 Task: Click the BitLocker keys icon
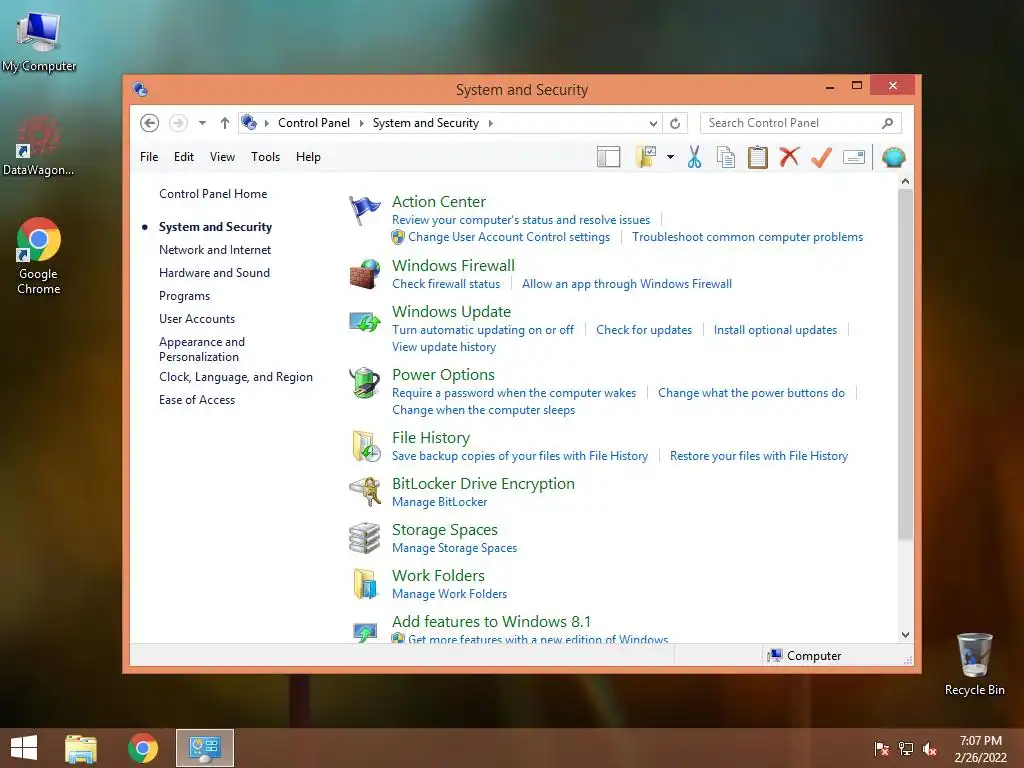coord(365,492)
